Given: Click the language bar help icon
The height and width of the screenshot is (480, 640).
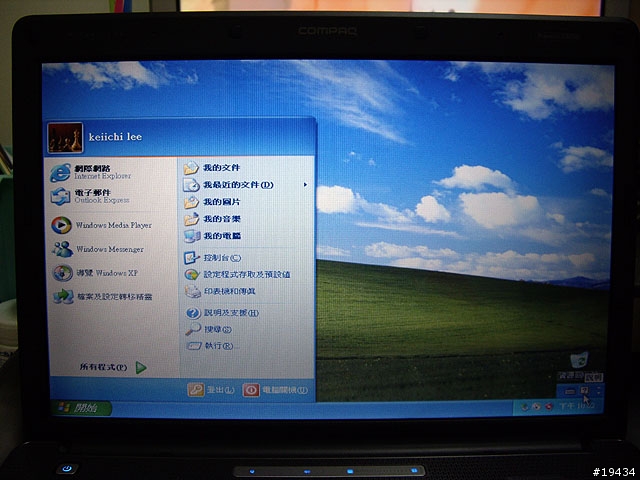Looking at the screenshot, I should [x=584, y=391].
